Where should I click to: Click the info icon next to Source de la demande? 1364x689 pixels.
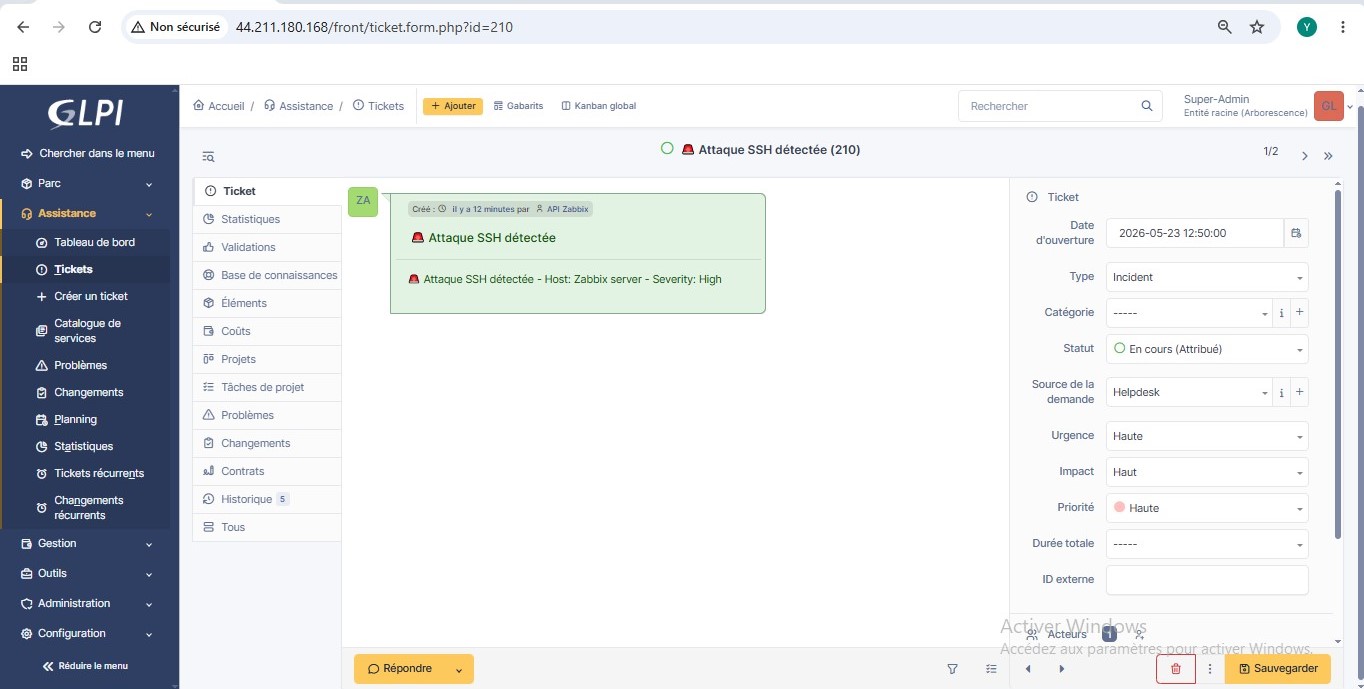pyautogui.click(x=1282, y=392)
